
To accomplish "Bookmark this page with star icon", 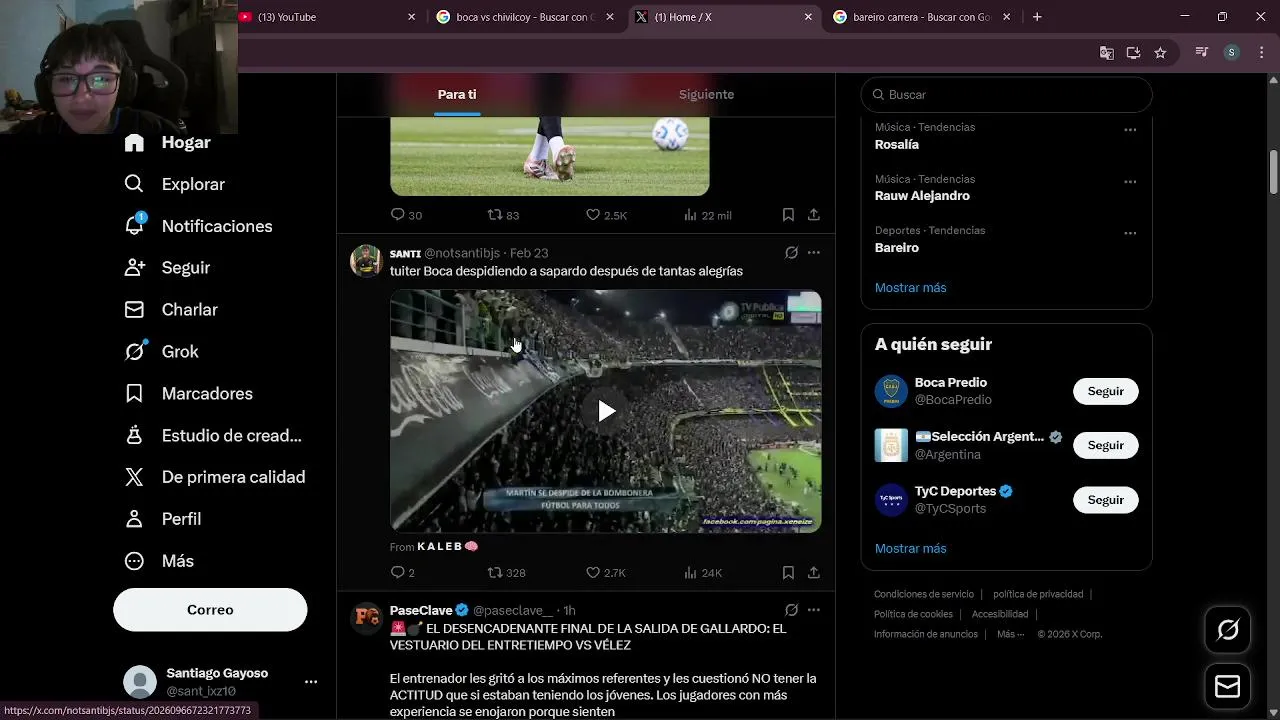I will point(1160,53).
